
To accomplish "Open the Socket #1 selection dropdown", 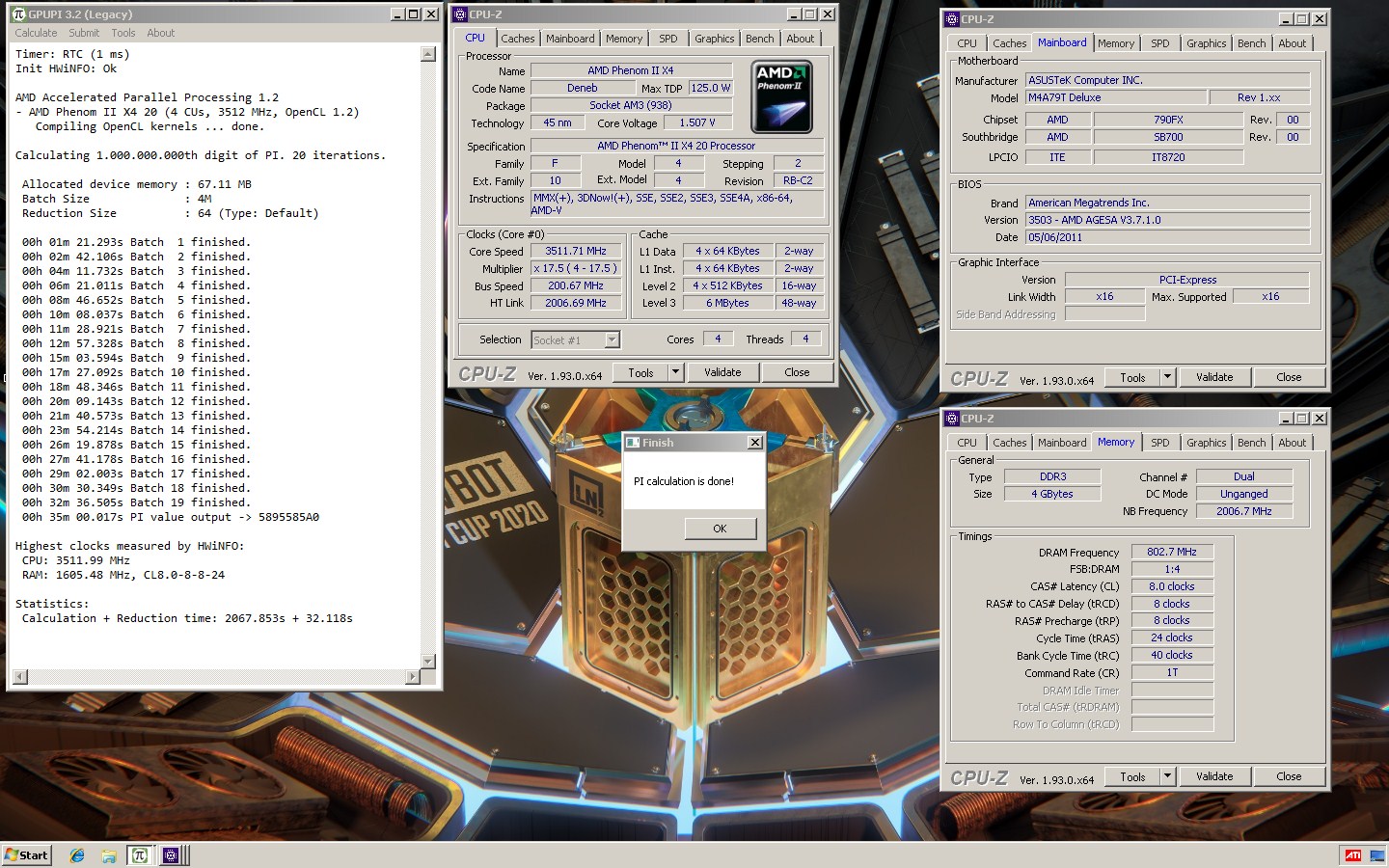I will [575, 339].
